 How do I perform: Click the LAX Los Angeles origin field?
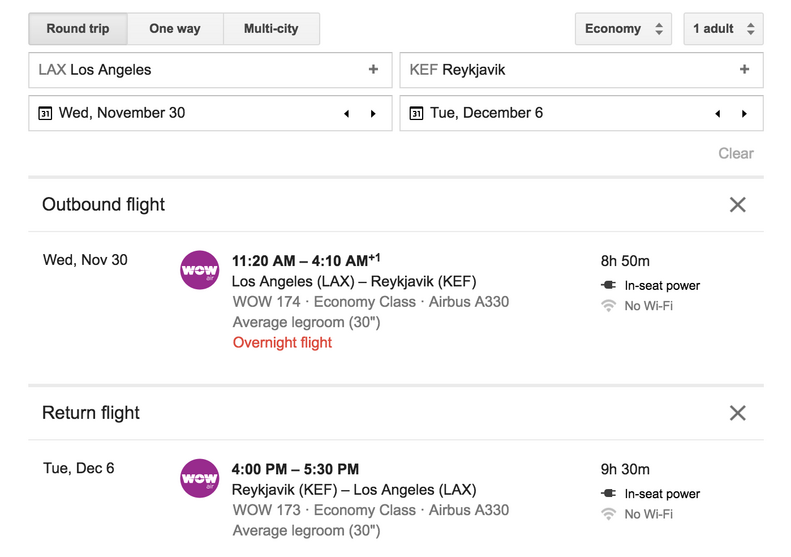coord(210,70)
